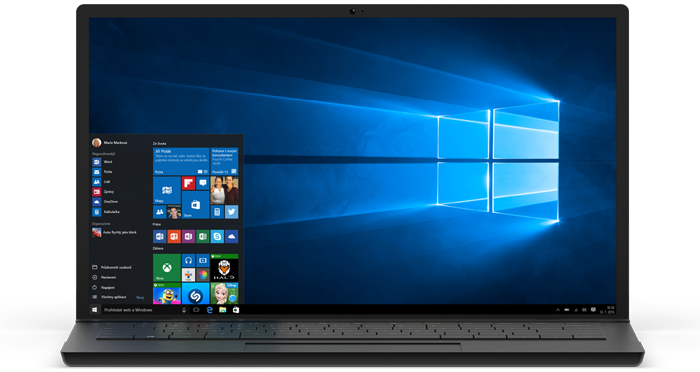Screen dimensions: 700x372
Task: Open the Mapy maps tile
Action: tap(167, 190)
